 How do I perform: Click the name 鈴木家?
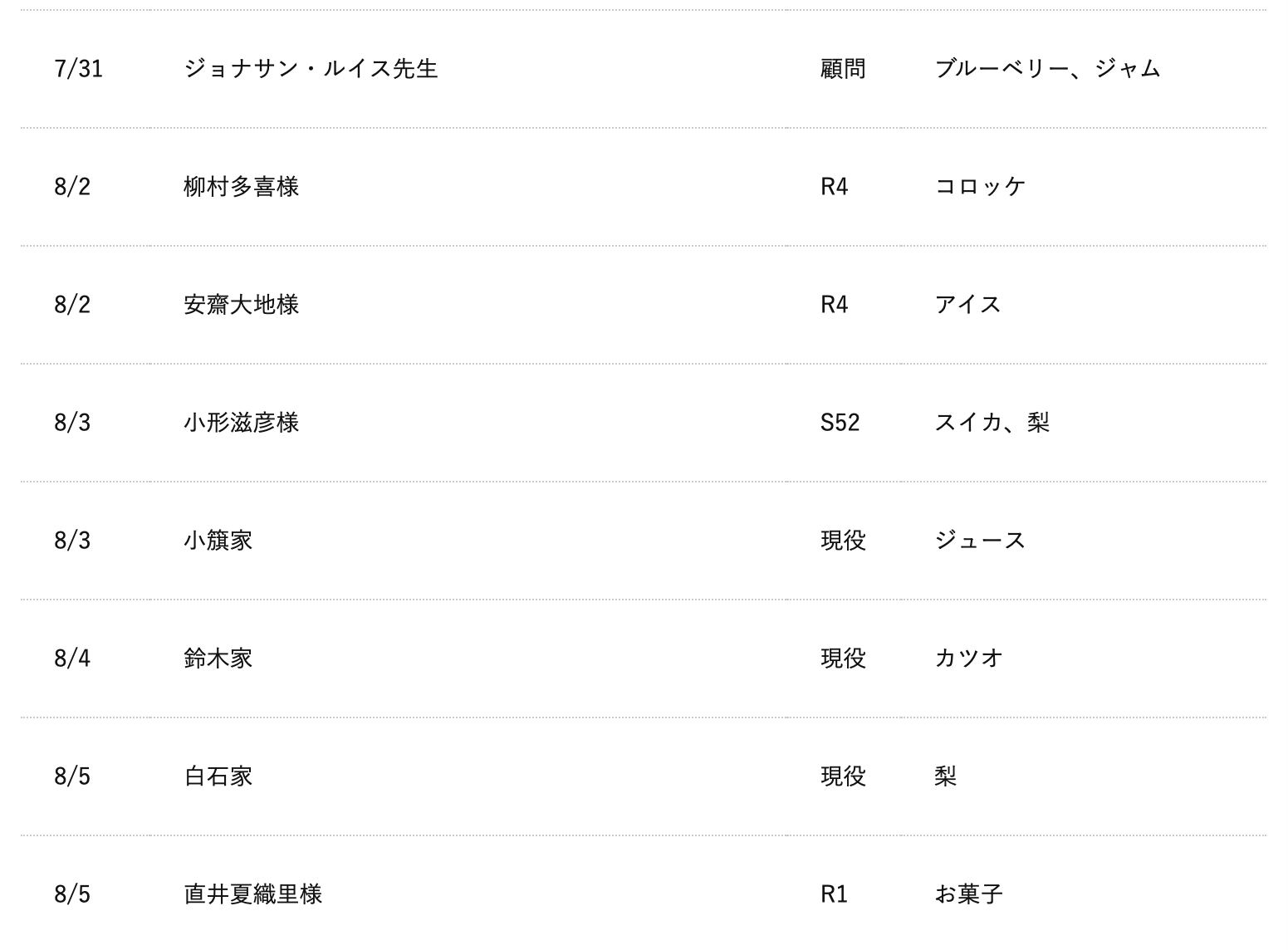[x=218, y=659]
